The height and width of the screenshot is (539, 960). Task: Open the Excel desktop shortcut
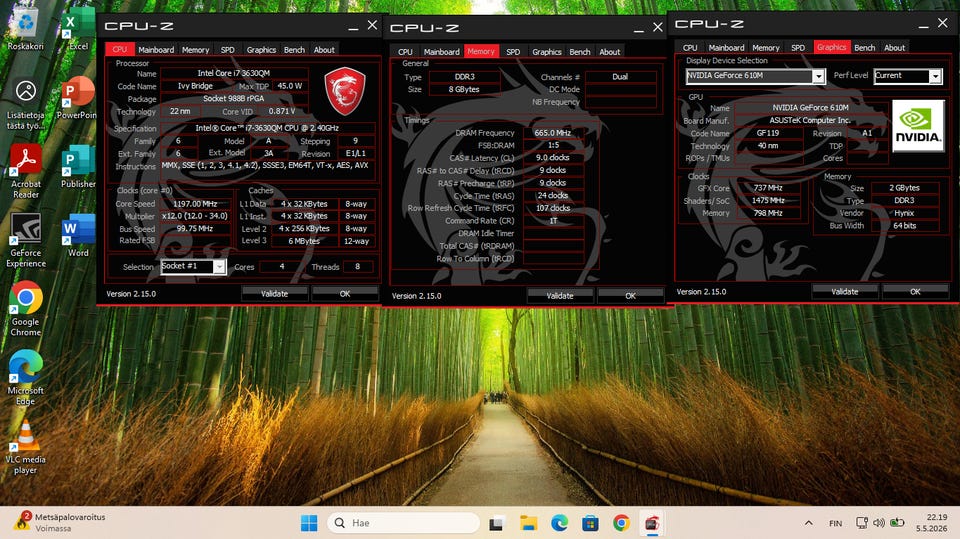(x=78, y=29)
